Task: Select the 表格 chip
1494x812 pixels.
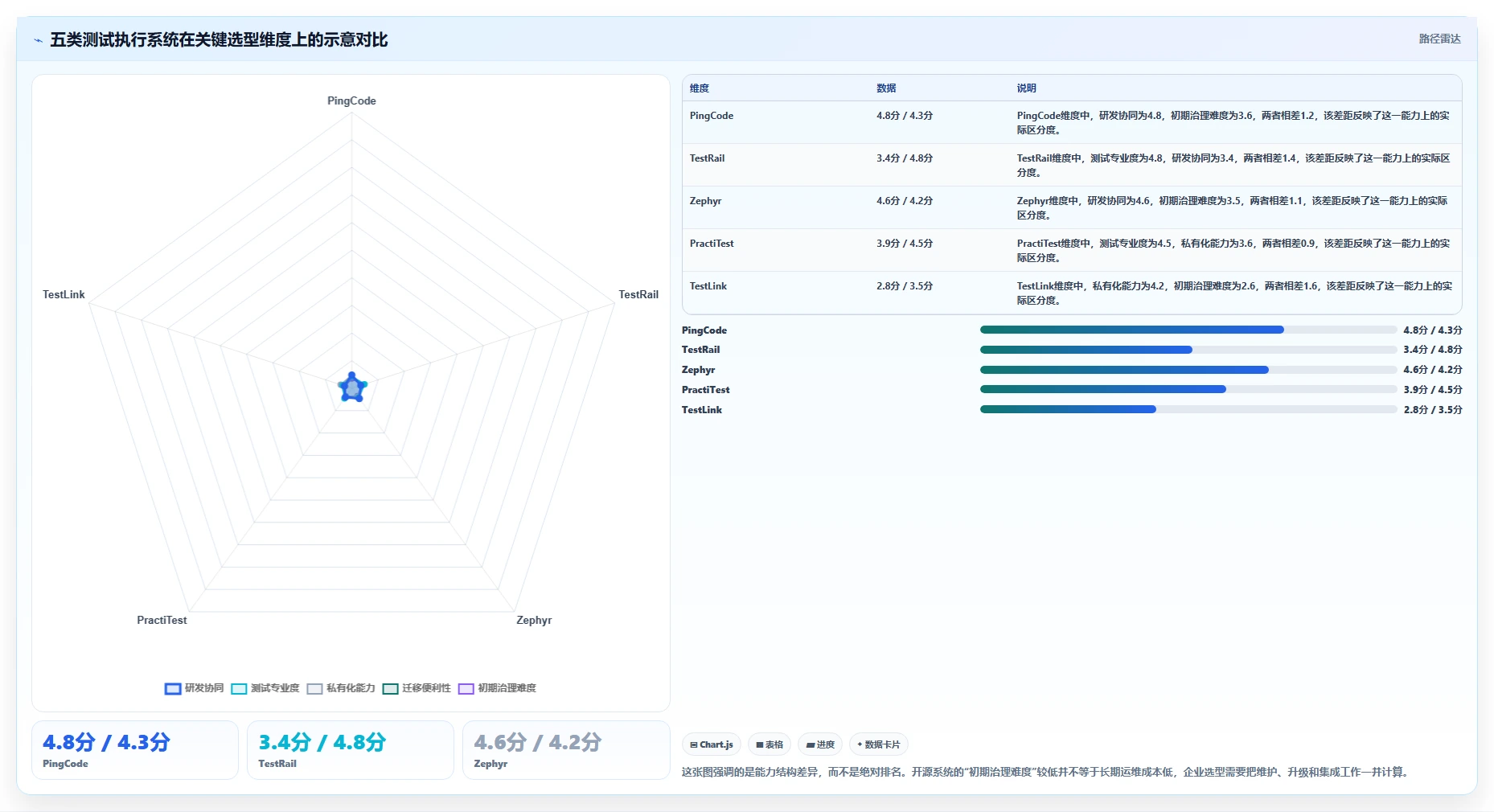Action: point(770,744)
